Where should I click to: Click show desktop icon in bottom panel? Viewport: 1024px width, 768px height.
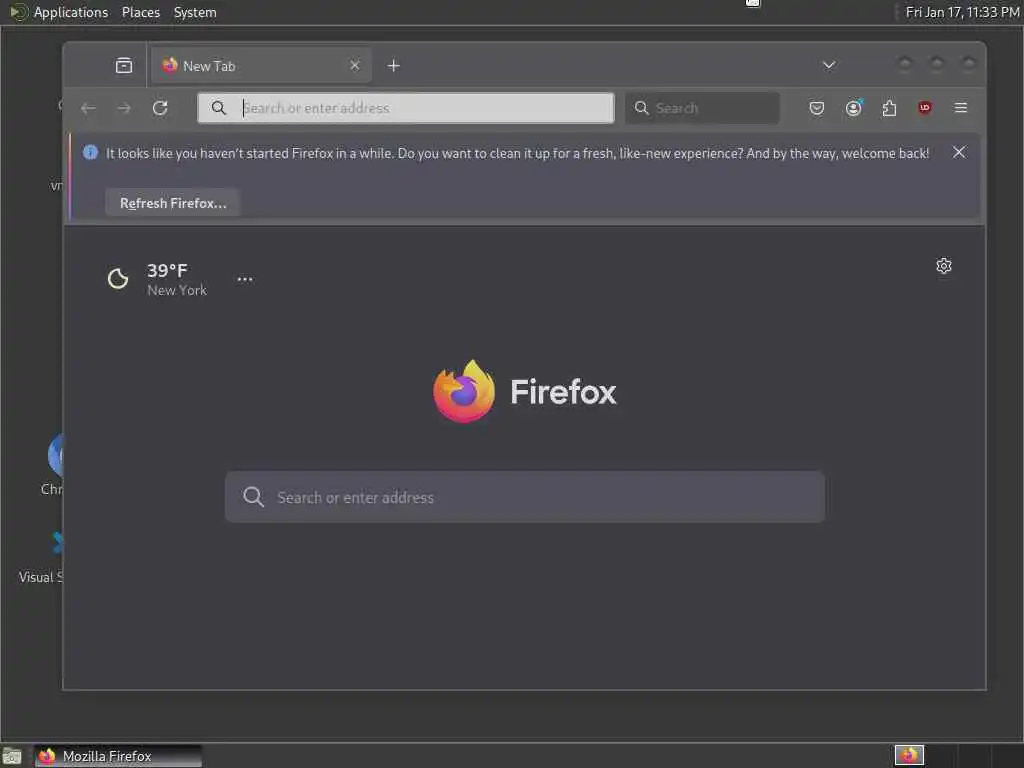click(12, 756)
